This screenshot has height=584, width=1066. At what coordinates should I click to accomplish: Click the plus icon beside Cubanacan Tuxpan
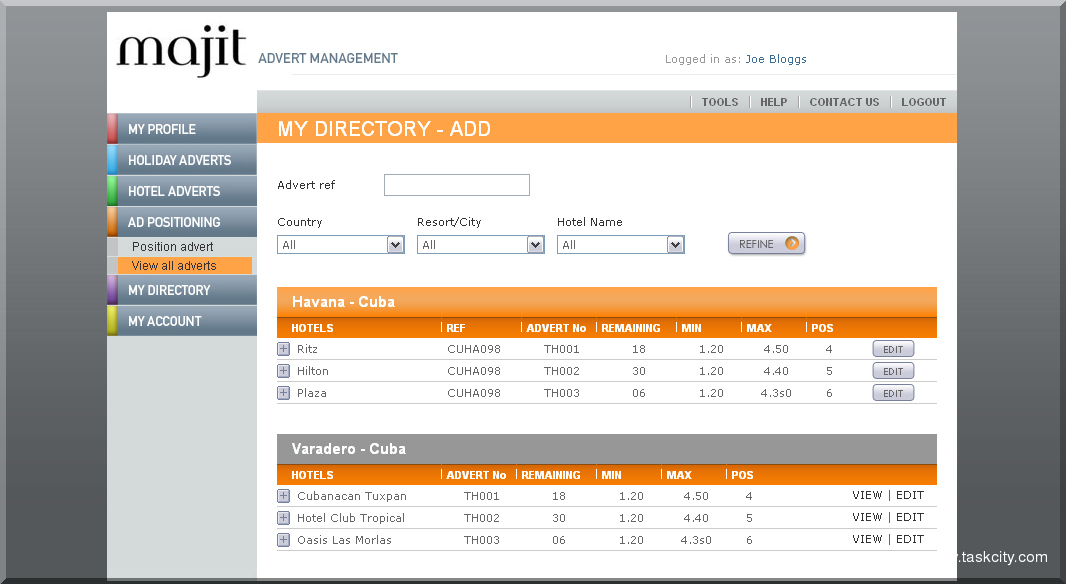(x=283, y=495)
